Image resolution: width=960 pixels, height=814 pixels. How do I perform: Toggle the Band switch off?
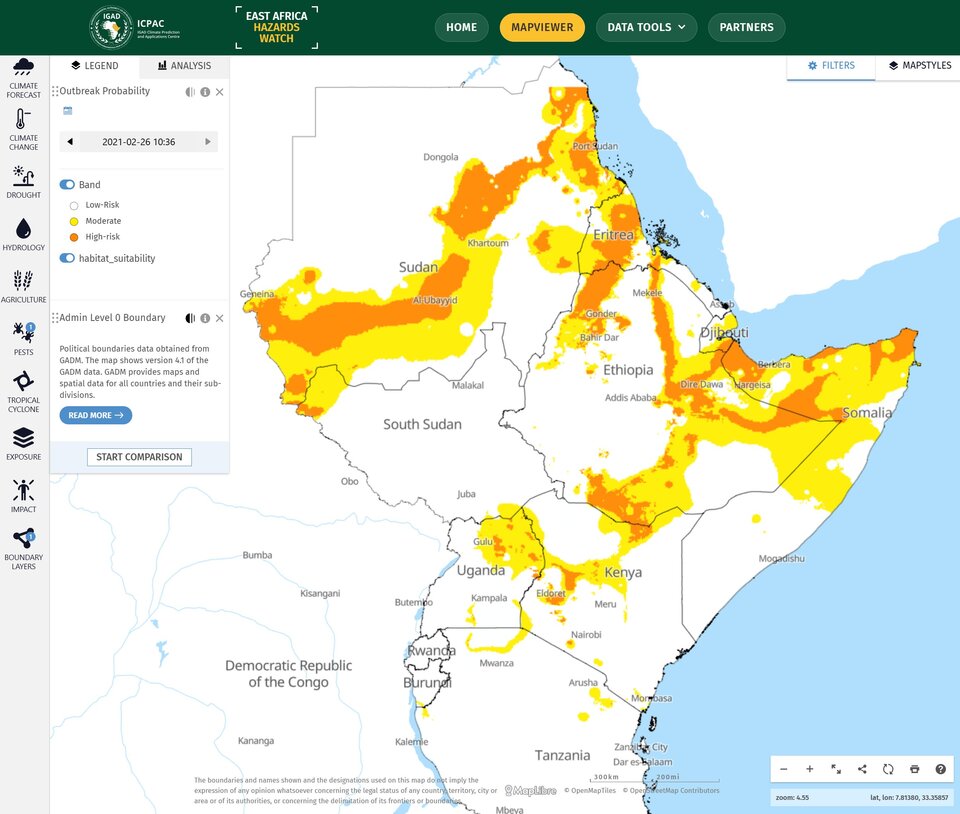click(68, 185)
